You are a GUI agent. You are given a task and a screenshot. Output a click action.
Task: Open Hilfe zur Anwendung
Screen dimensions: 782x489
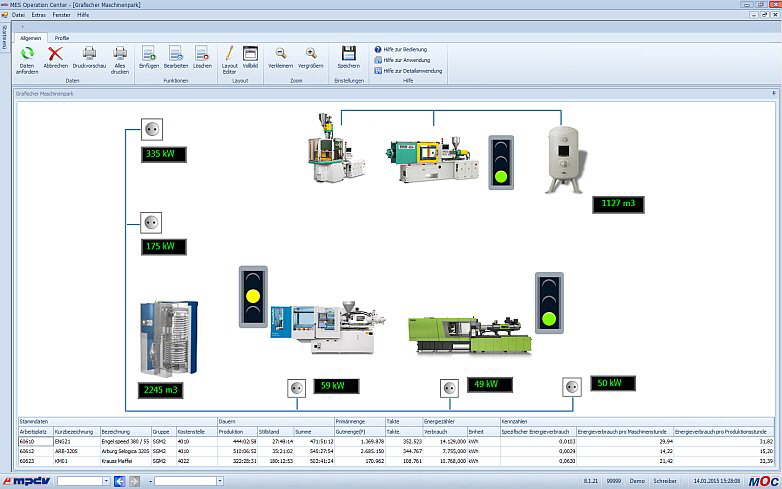tap(402, 60)
